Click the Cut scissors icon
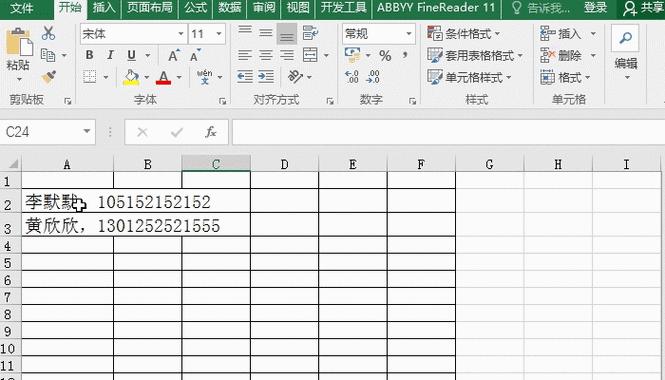This screenshot has height=380, width=665. 48,33
